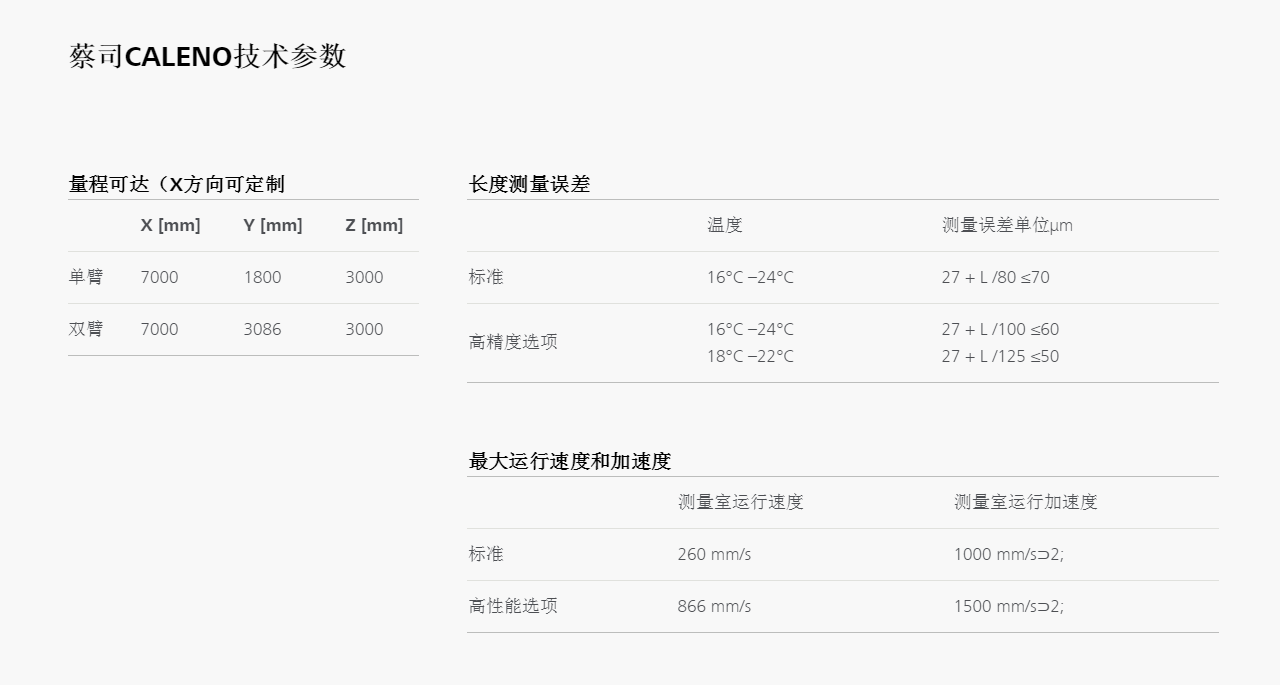Click the 1800 value in 单臂 row
Image resolution: width=1280 pixels, height=685 pixels.
click(262, 277)
